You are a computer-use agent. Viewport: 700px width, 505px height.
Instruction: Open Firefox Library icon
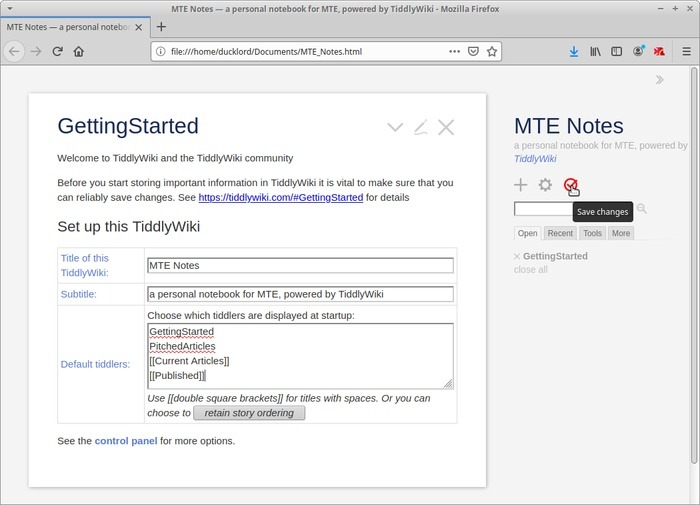point(595,52)
